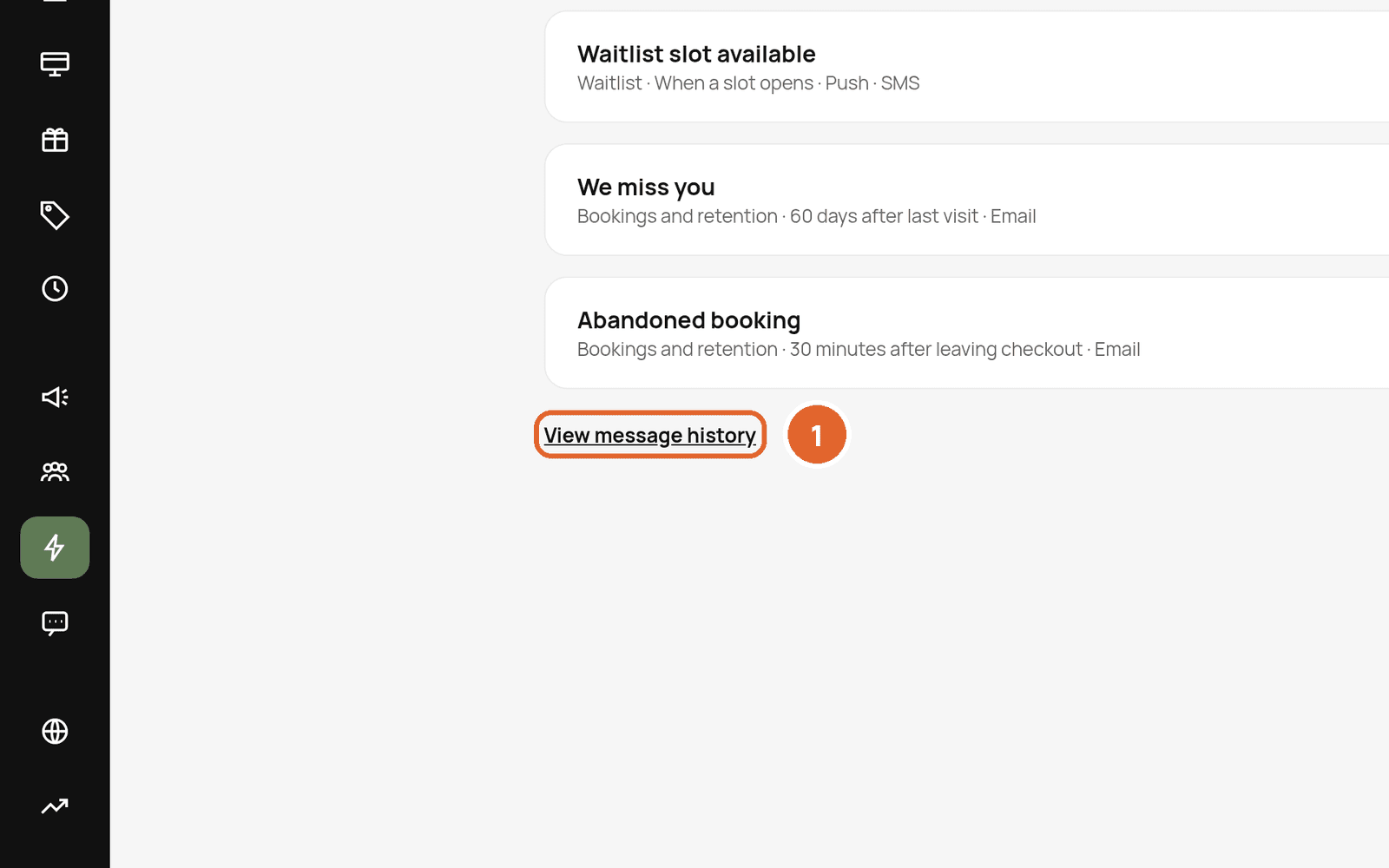Viewport: 1389px width, 868px height.
Task: Click the partly visible icon at sidebar top
Action: tap(55, 2)
